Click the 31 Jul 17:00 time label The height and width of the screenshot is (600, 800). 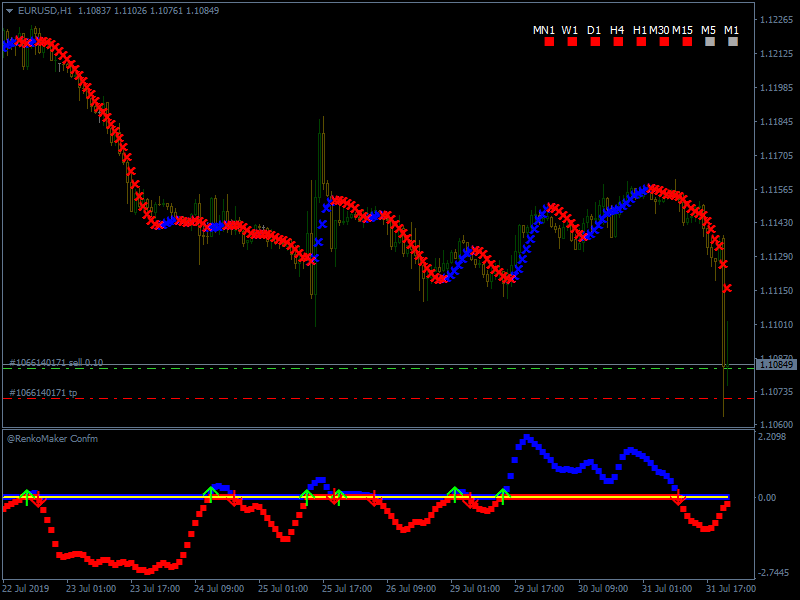(x=732, y=589)
